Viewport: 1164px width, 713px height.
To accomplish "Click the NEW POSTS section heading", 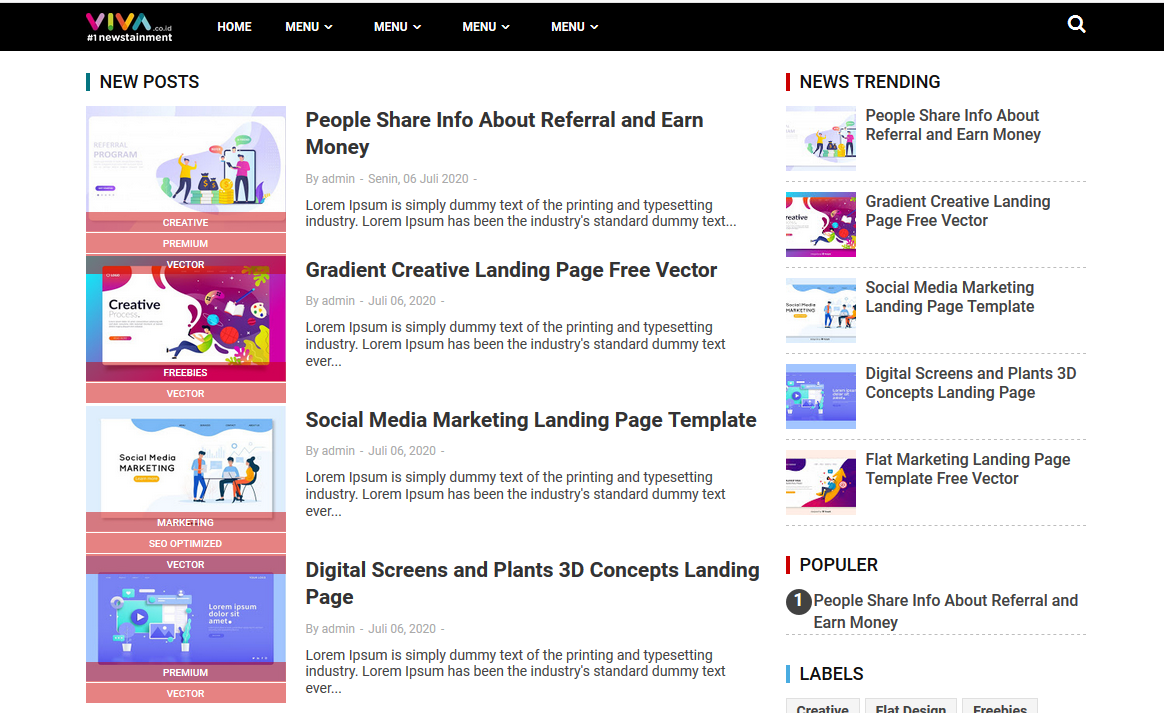I will (149, 82).
